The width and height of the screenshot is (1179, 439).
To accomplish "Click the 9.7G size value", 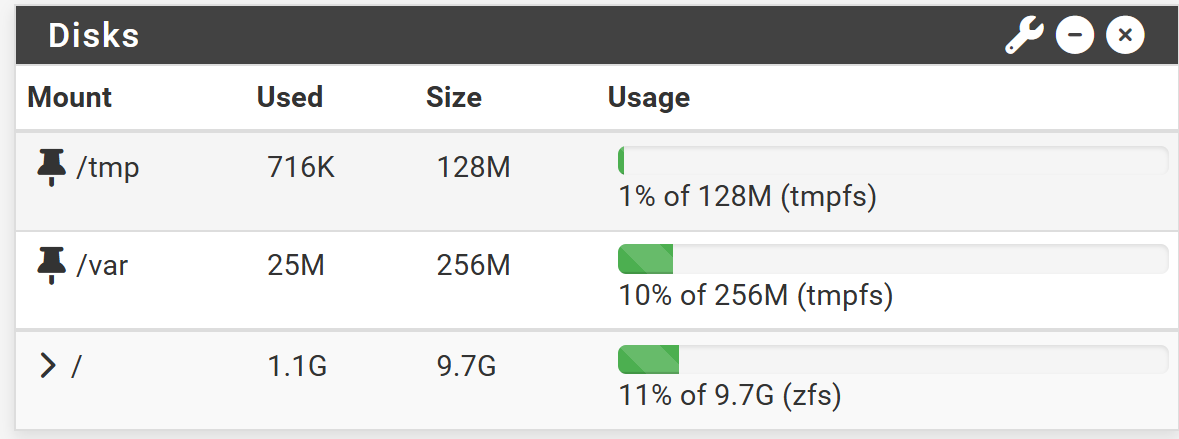I will (x=466, y=366).
